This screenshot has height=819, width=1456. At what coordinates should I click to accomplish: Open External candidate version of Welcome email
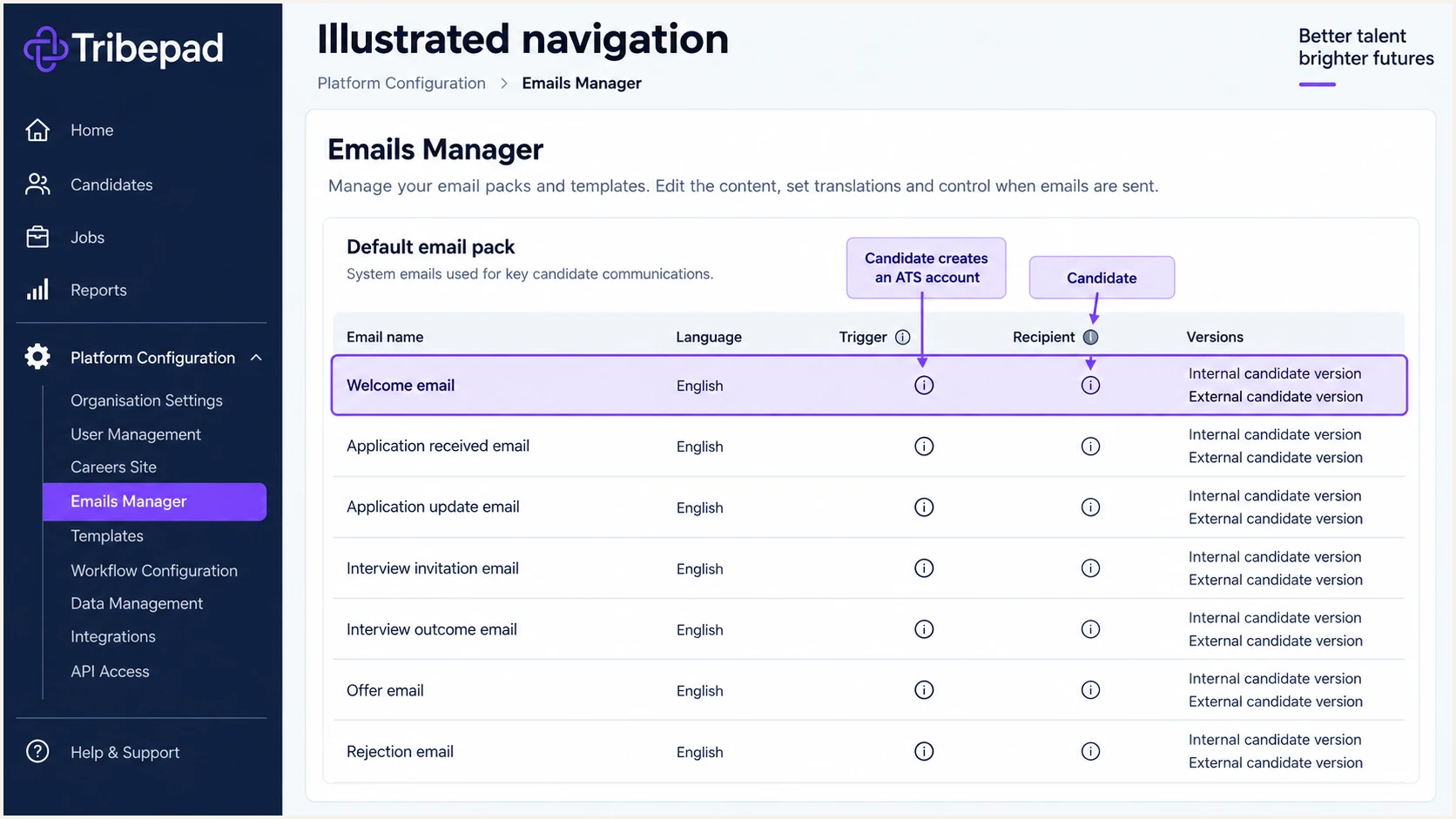1276,397
